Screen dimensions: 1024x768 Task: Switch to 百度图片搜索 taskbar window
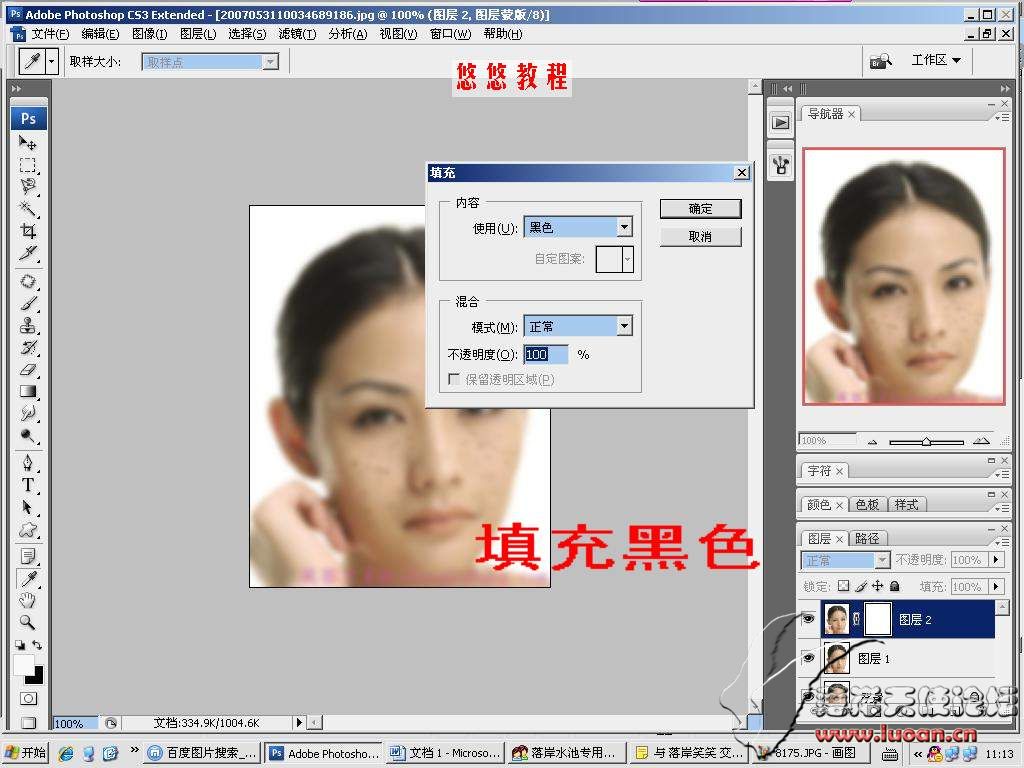pos(202,754)
